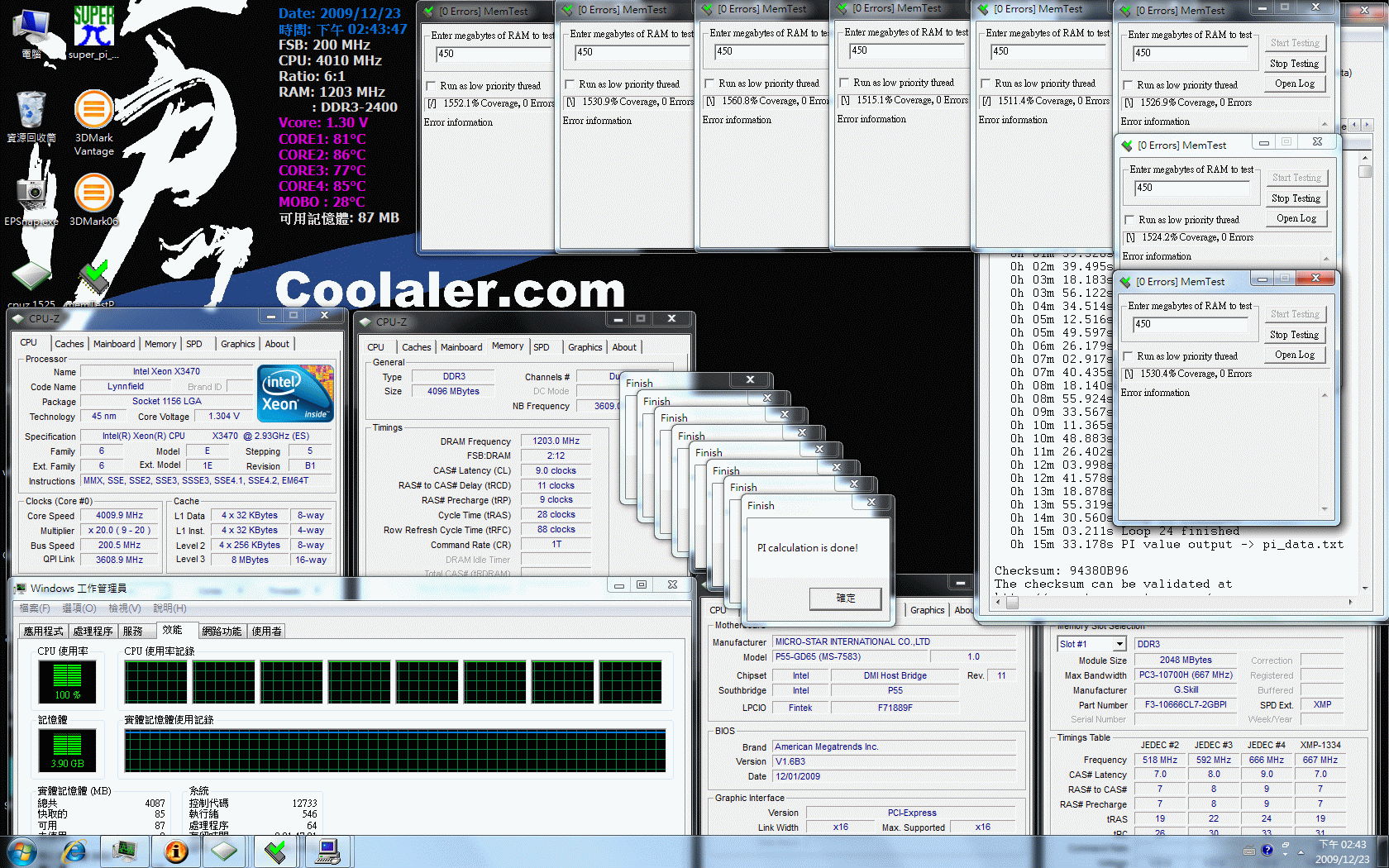This screenshot has height=868, width=1389.
Task: Click the Intel Xeon inside logo in CPU-Z
Action: tap(295, 393)
